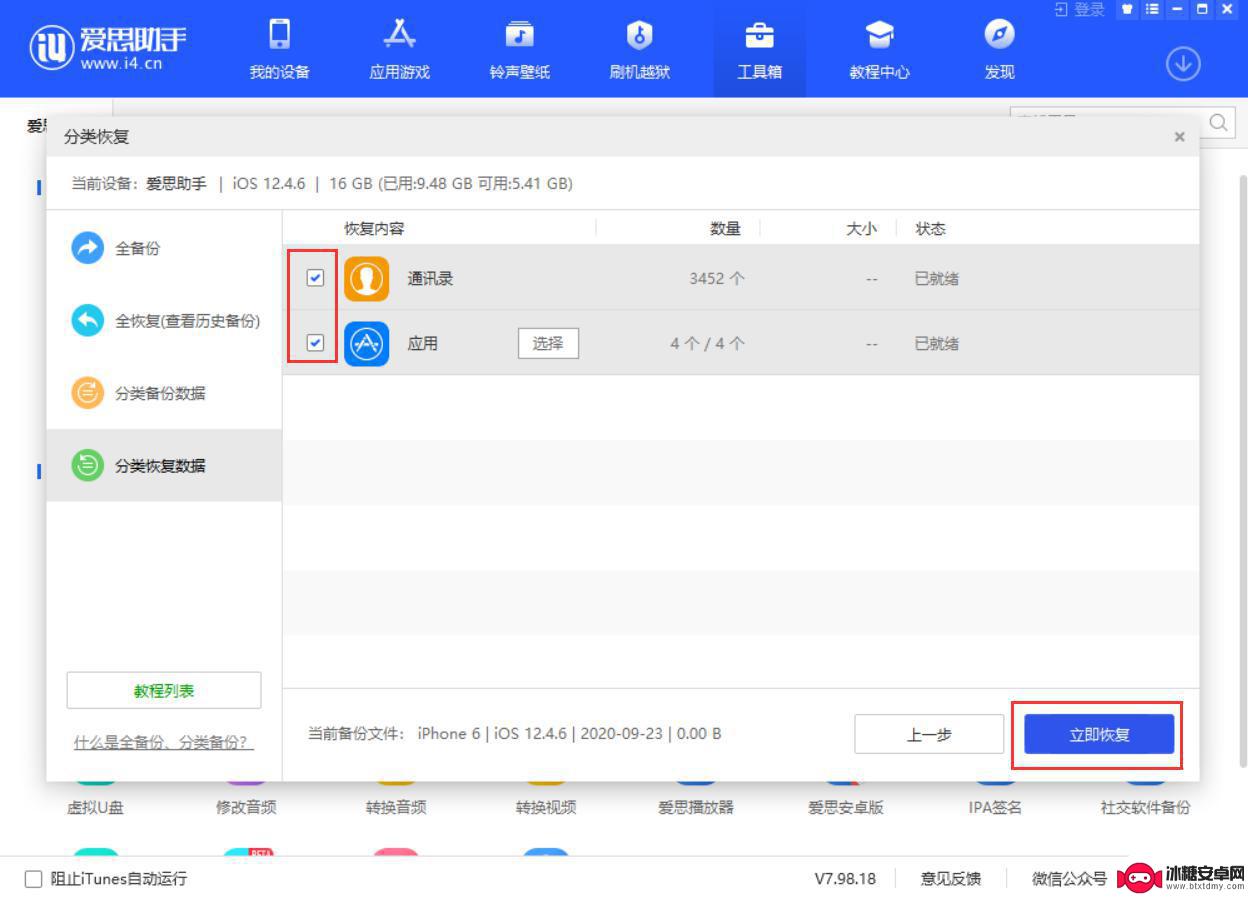
Task: Click the green 分类恢复数据 icon
Action: [x=88, y=465]
